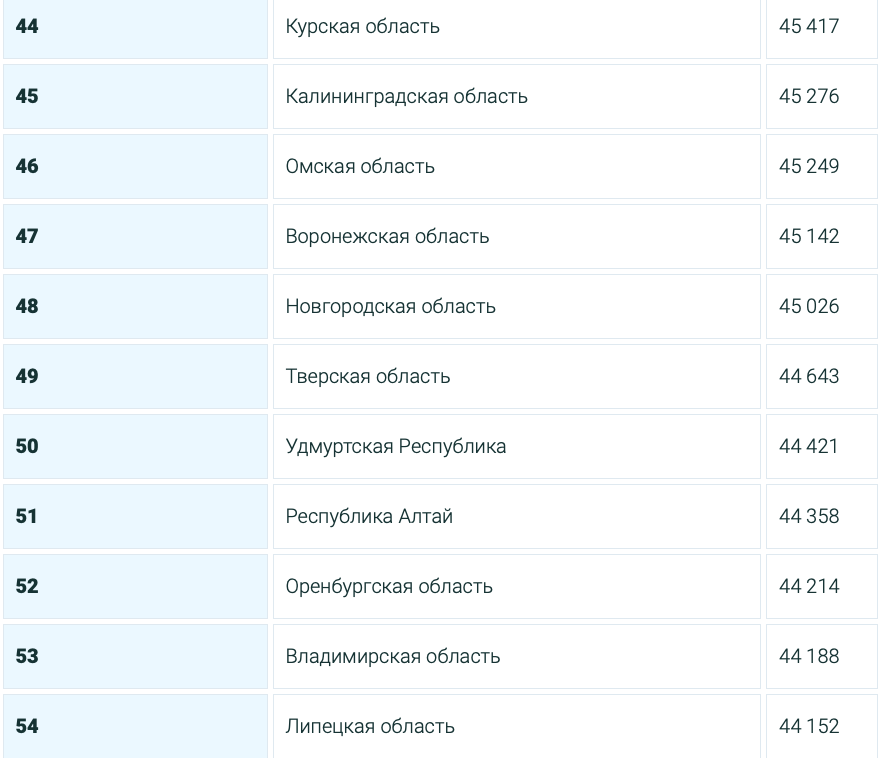Click the value 44 152
Image resolution: width=881 pixels, height=758 pixels.
click(809, 727)
